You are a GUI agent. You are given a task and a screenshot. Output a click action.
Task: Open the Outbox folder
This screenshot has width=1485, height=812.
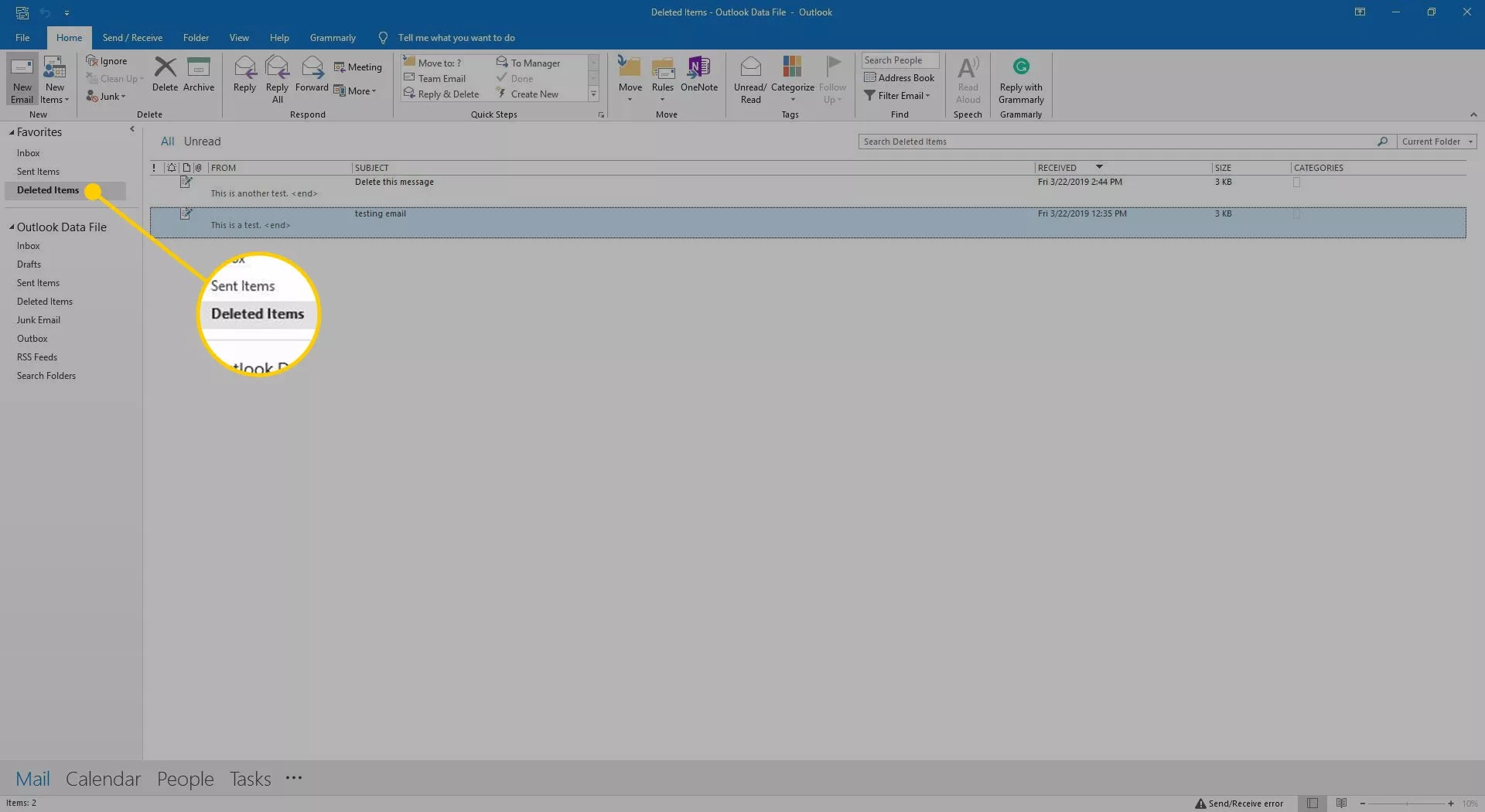[32, 339]
